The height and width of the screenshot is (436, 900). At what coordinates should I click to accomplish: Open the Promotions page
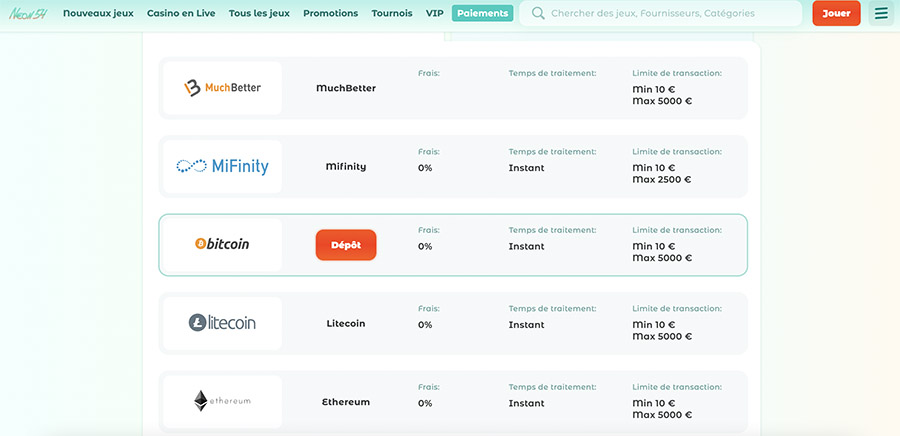tap(331, 13)
